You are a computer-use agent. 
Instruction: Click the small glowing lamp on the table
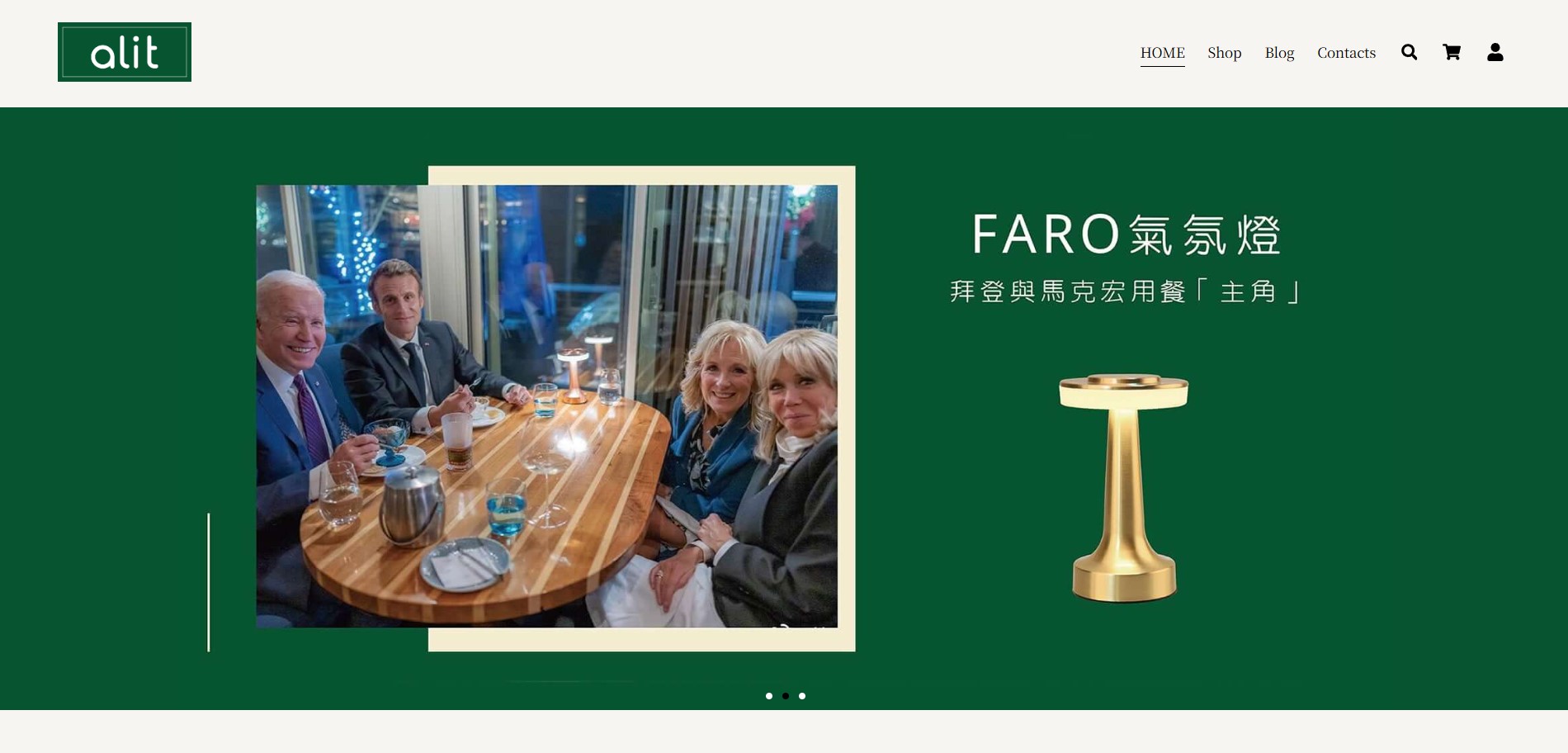click(573, 376)
